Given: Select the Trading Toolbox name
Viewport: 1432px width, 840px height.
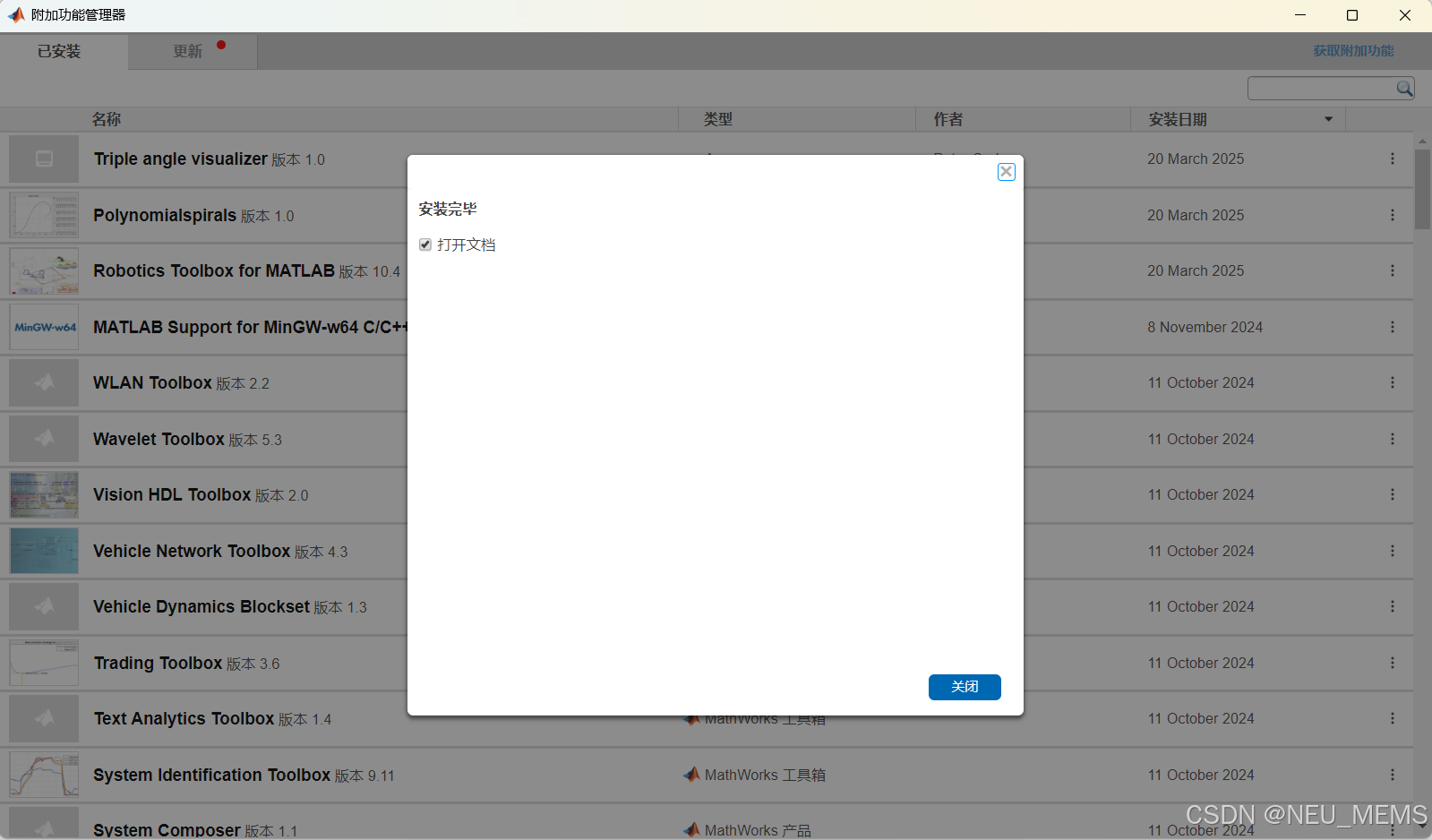Looking at the screenshot, I should 158,663.
